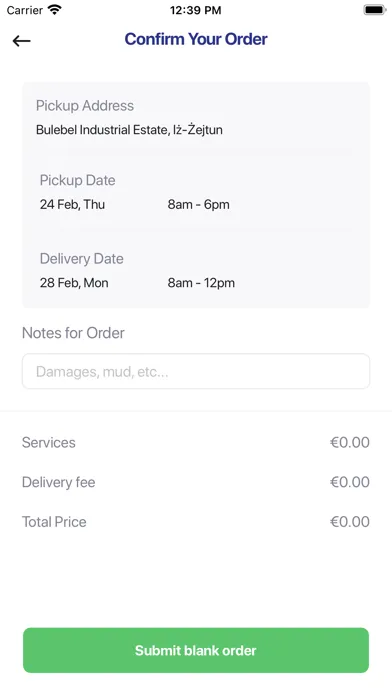The image size is (392, 696).
Task: Select the 24 Feb, Thu pickup date
Action: 72,205
